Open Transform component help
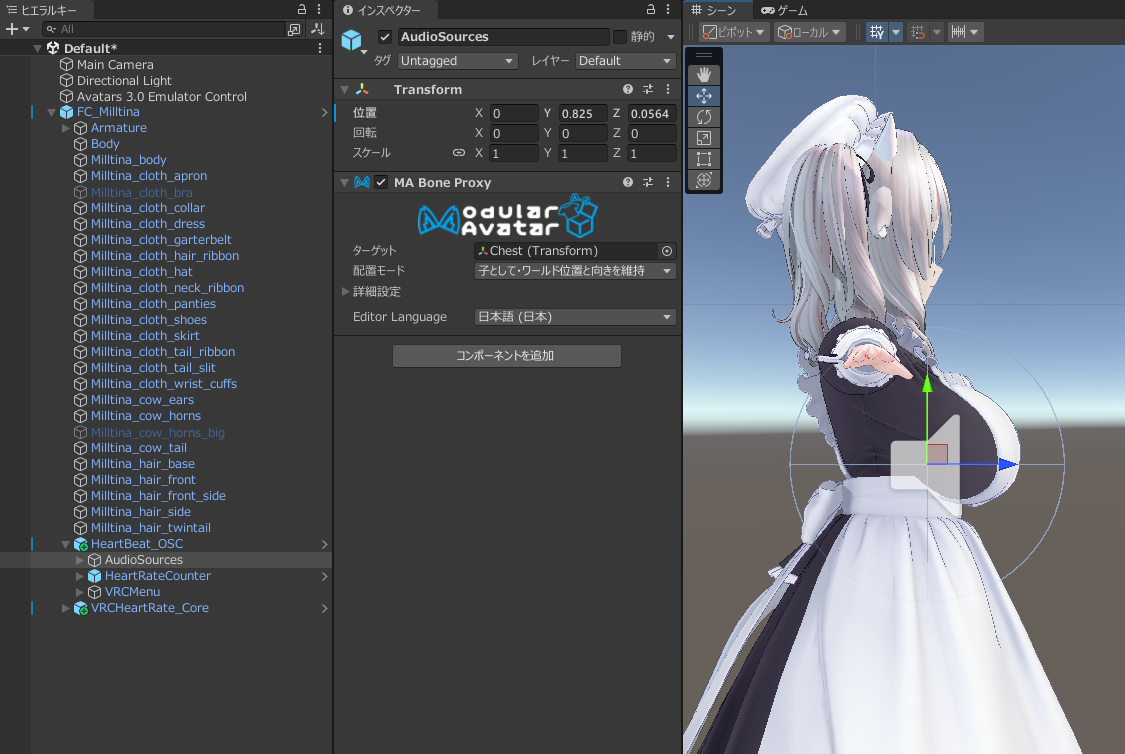The width and height of the screenshot is (1125, 754). pos(628,89)
